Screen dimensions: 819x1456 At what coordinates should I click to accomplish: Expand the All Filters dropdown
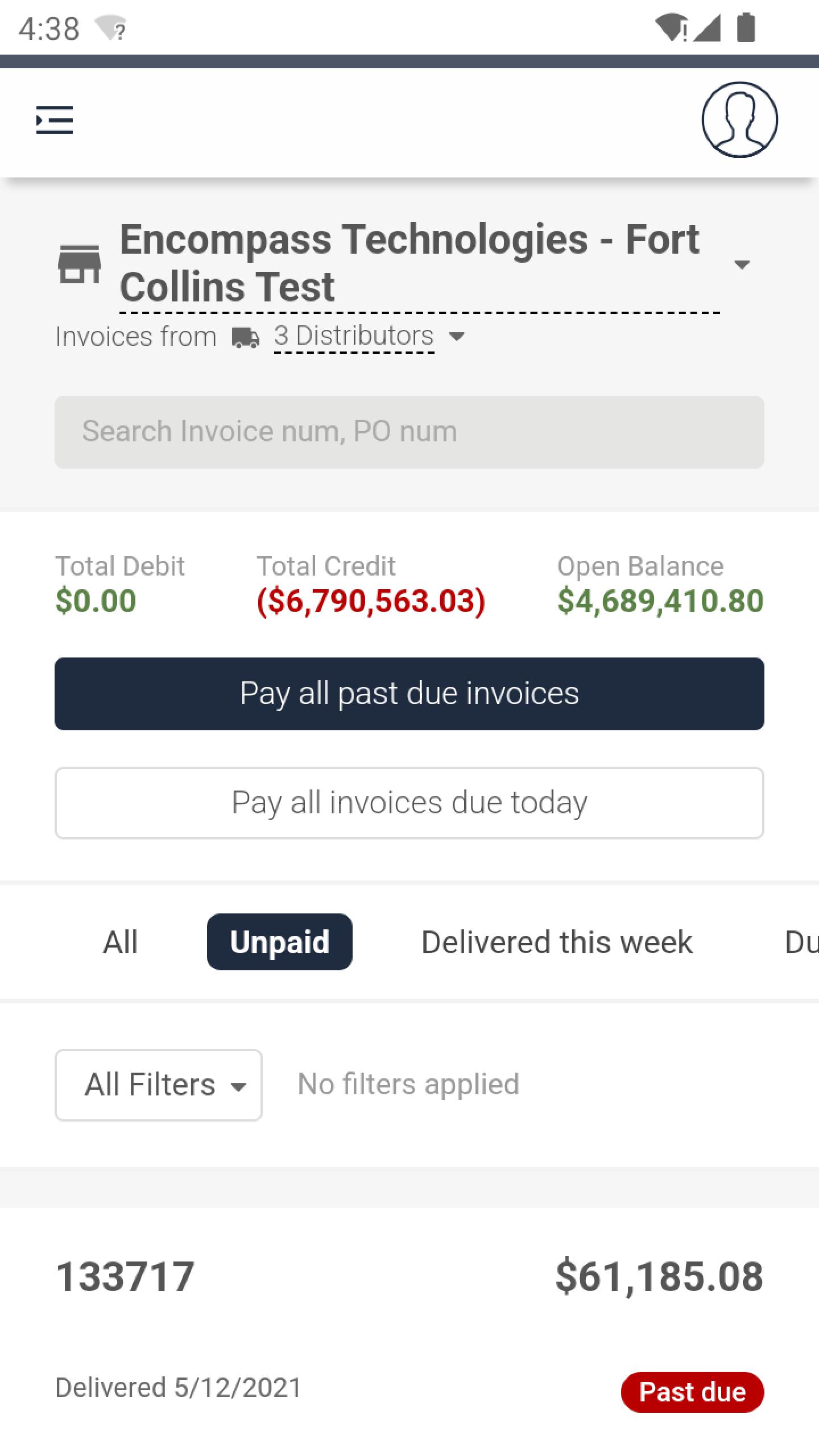tap(158, 1085)
